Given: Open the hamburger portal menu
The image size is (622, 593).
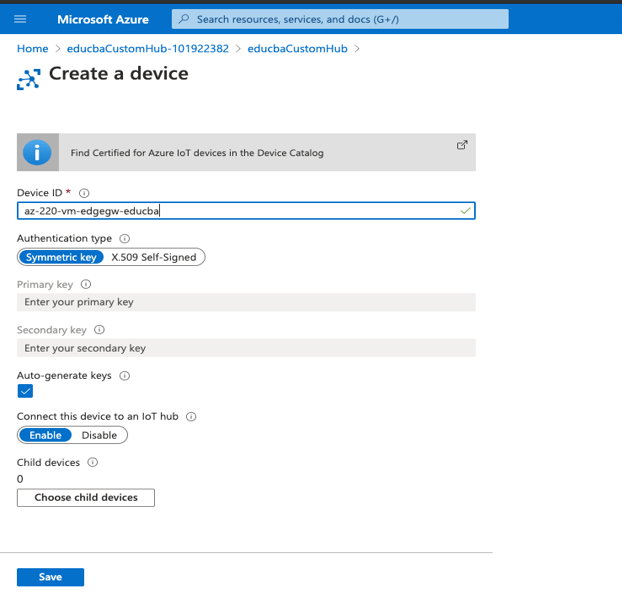Looking at the screenshot, I should click(x=20, y=19).
